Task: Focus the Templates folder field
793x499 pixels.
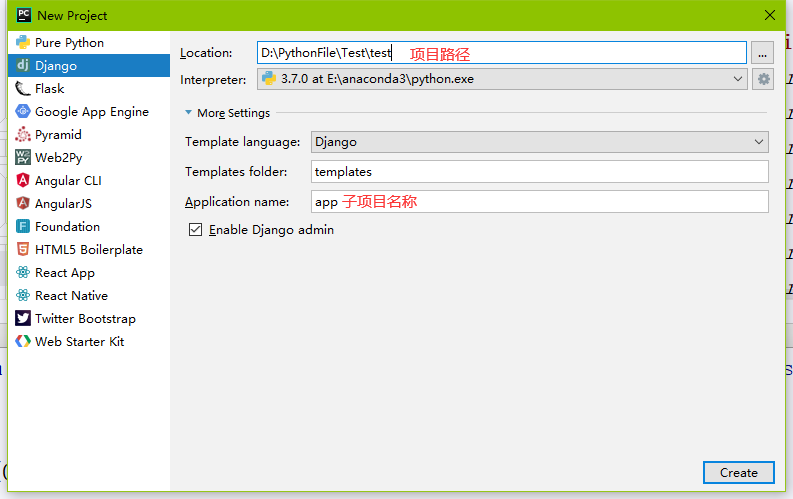Action: 540,172
